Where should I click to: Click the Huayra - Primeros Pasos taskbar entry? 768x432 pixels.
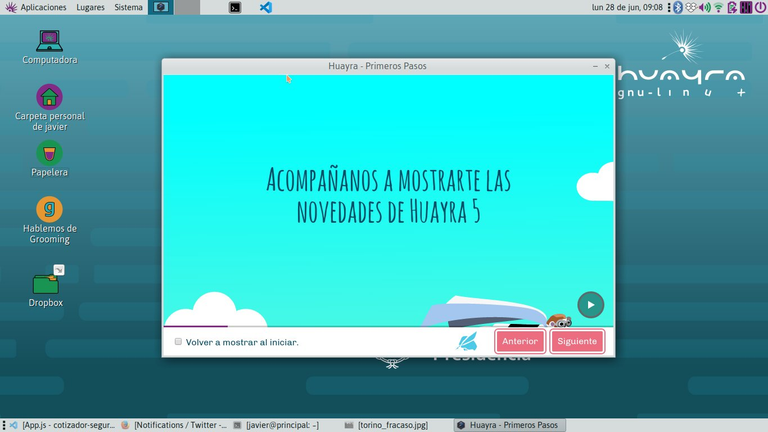coord(509,425)
